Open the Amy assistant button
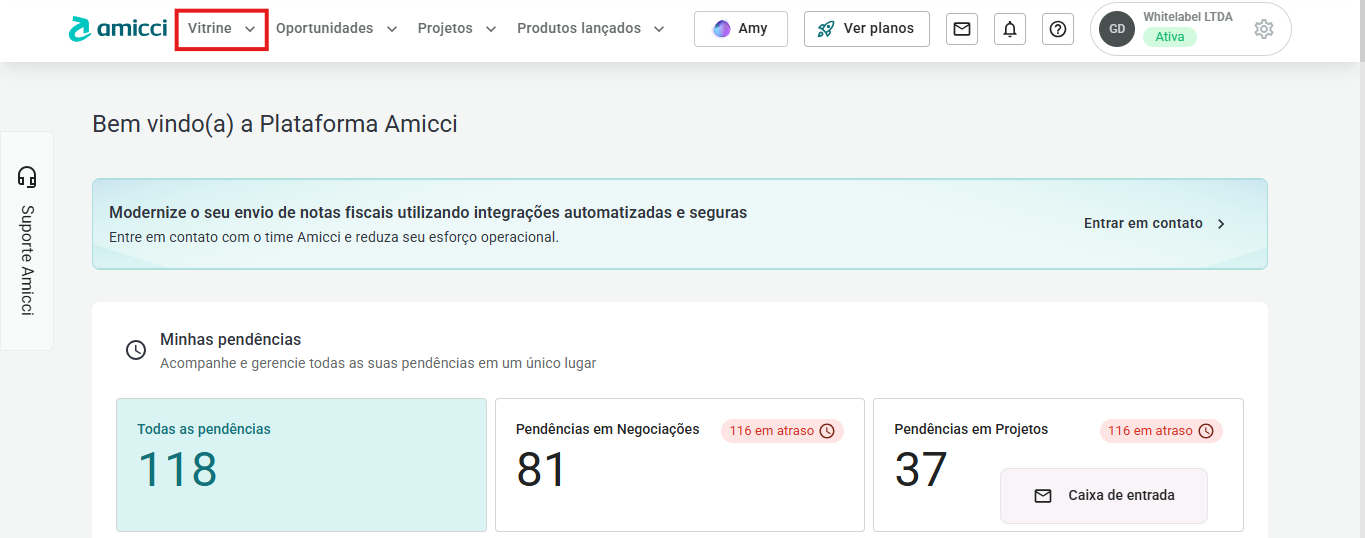This screenshot has width=1365, height=538. [740, 29]
